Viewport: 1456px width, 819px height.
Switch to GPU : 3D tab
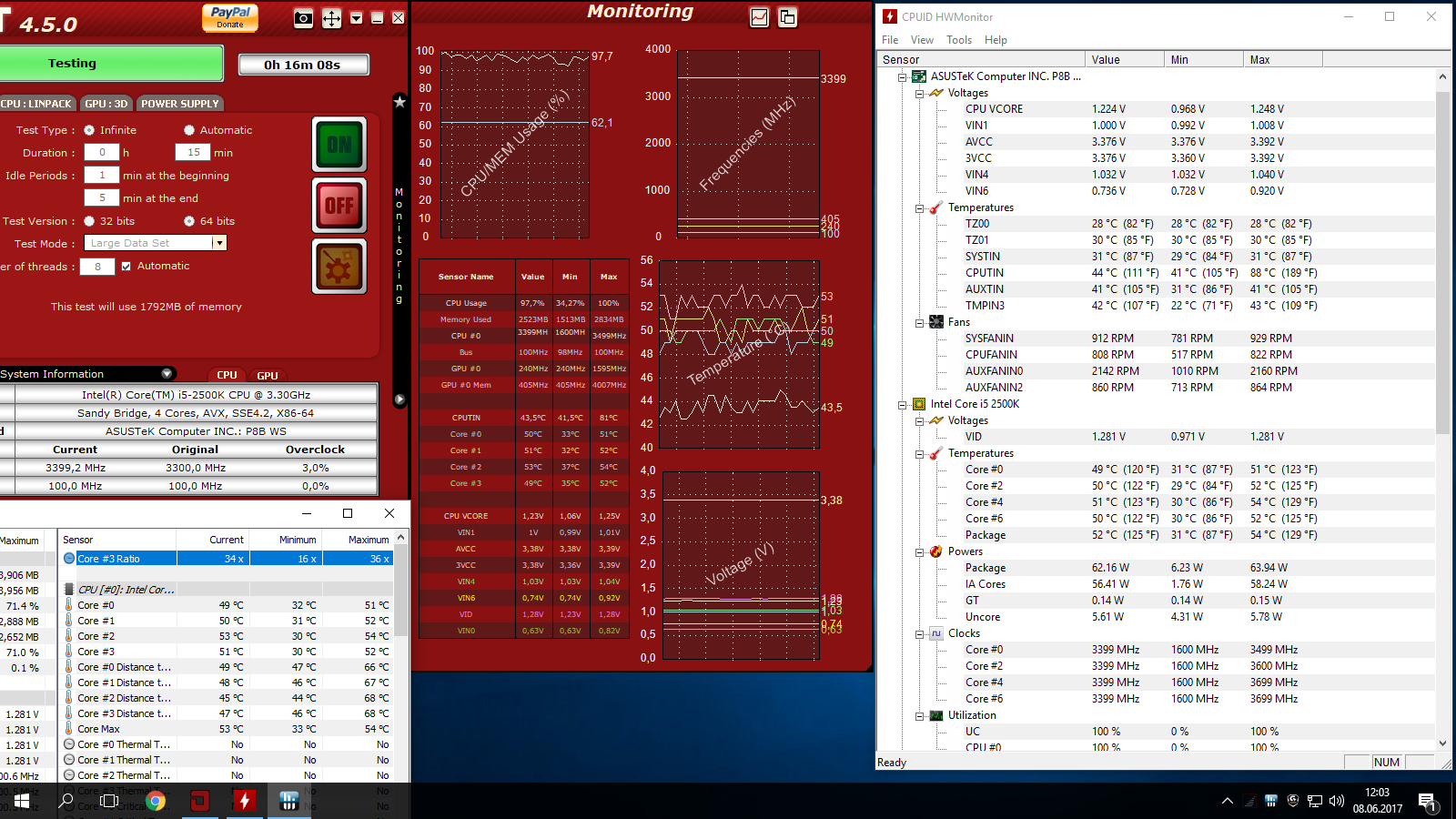pyautogui.click(x=106, y=104)
